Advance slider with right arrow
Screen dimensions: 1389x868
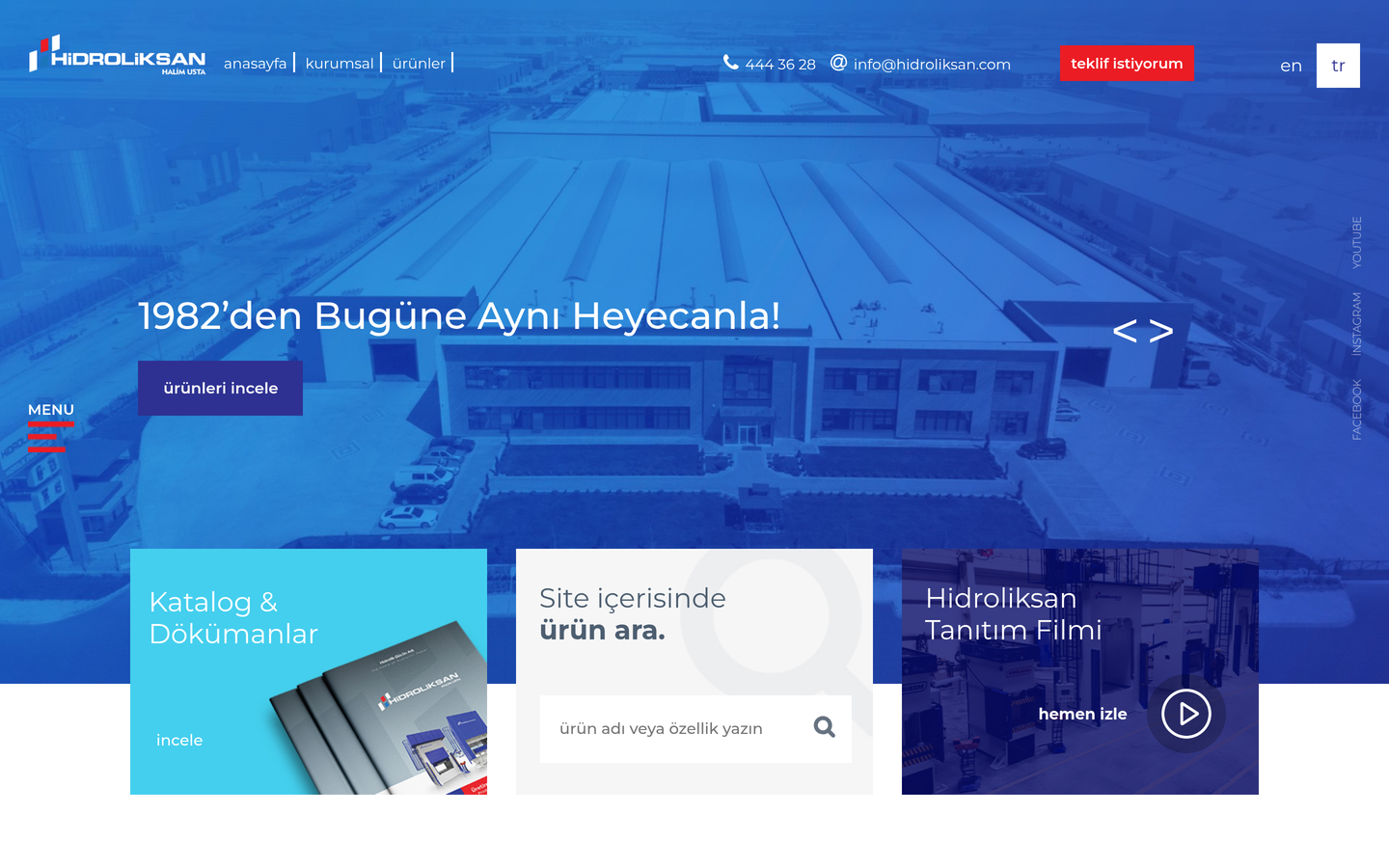coord(1161,331)
